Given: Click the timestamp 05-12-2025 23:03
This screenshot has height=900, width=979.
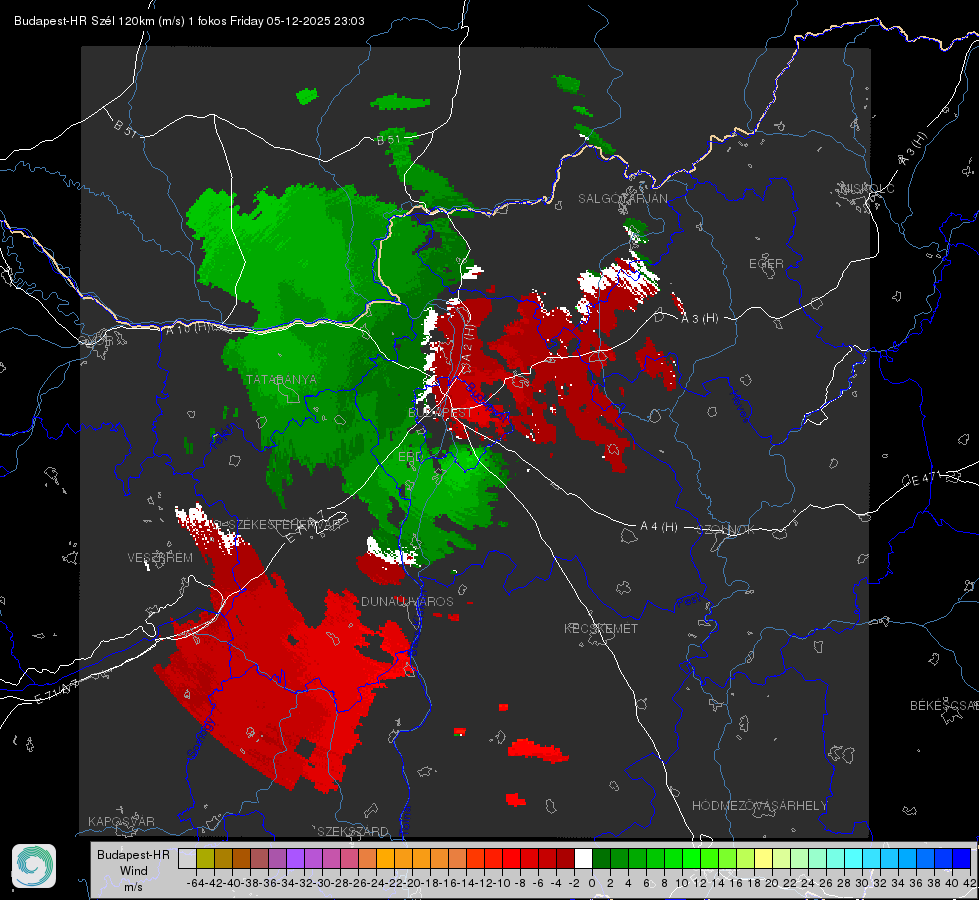Looking at the screenshot, I should (315, 21).
